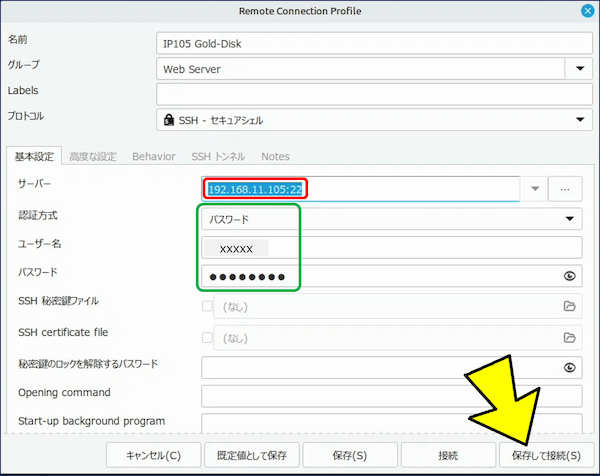Click the SSH protocol lock icon
The height and width of the screenshot is (476, 600).
point(169,120)
